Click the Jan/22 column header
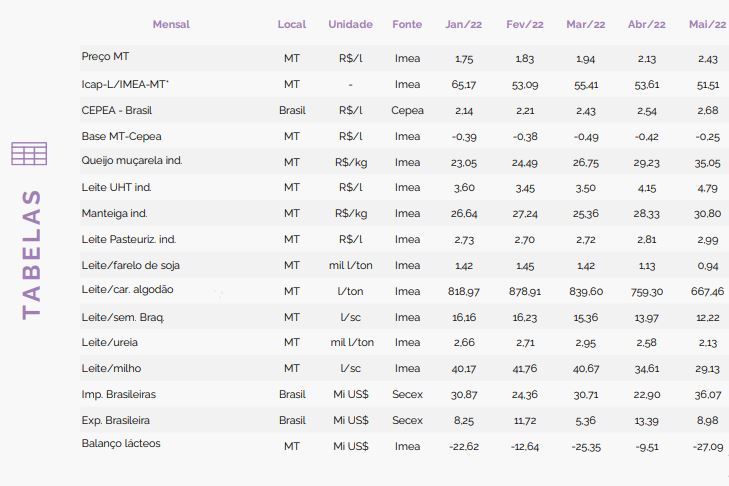This screenshot has height=486, width=729. tap(464, 24)
